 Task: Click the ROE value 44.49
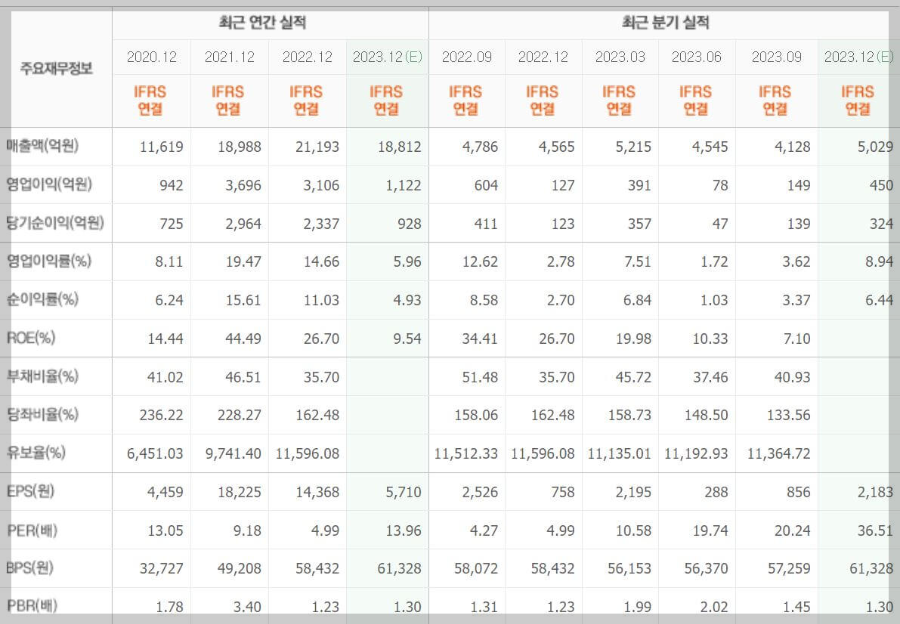coord(243,339)
